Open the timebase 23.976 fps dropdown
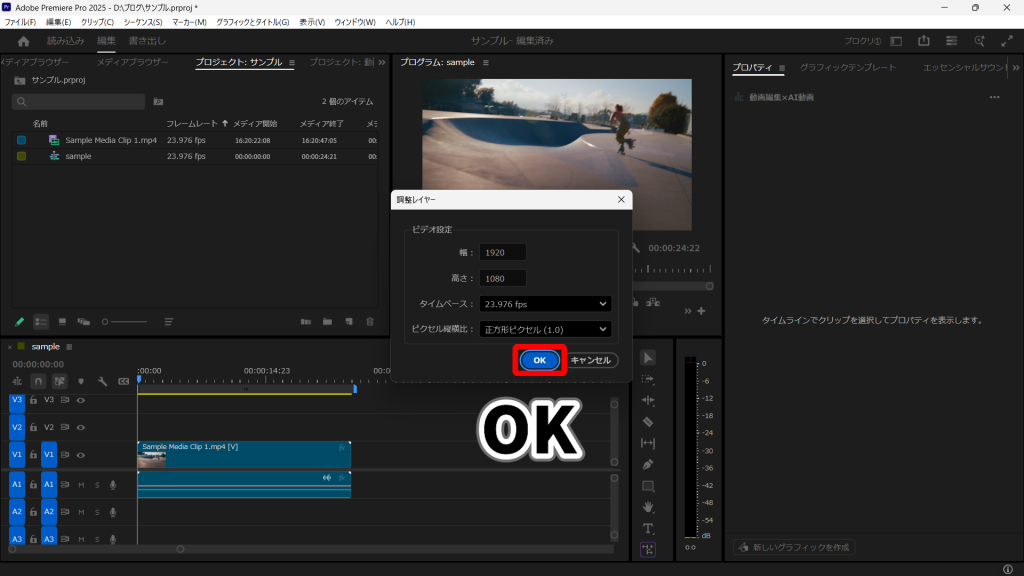 coord(545,304)
